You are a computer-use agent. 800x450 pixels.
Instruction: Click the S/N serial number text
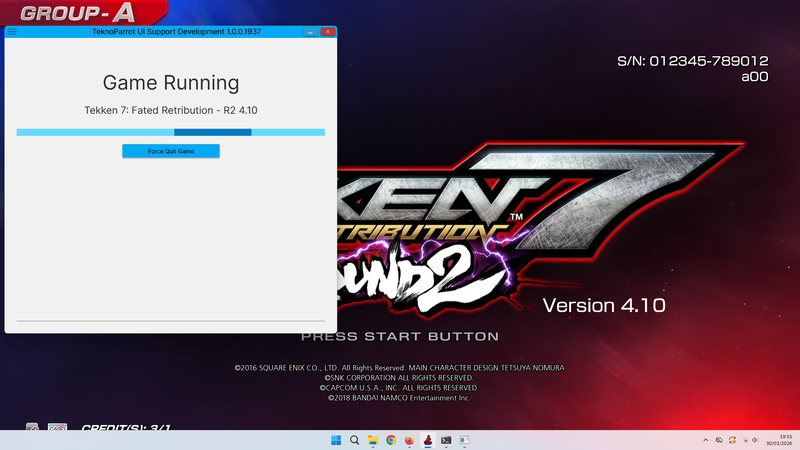point(693,61)
